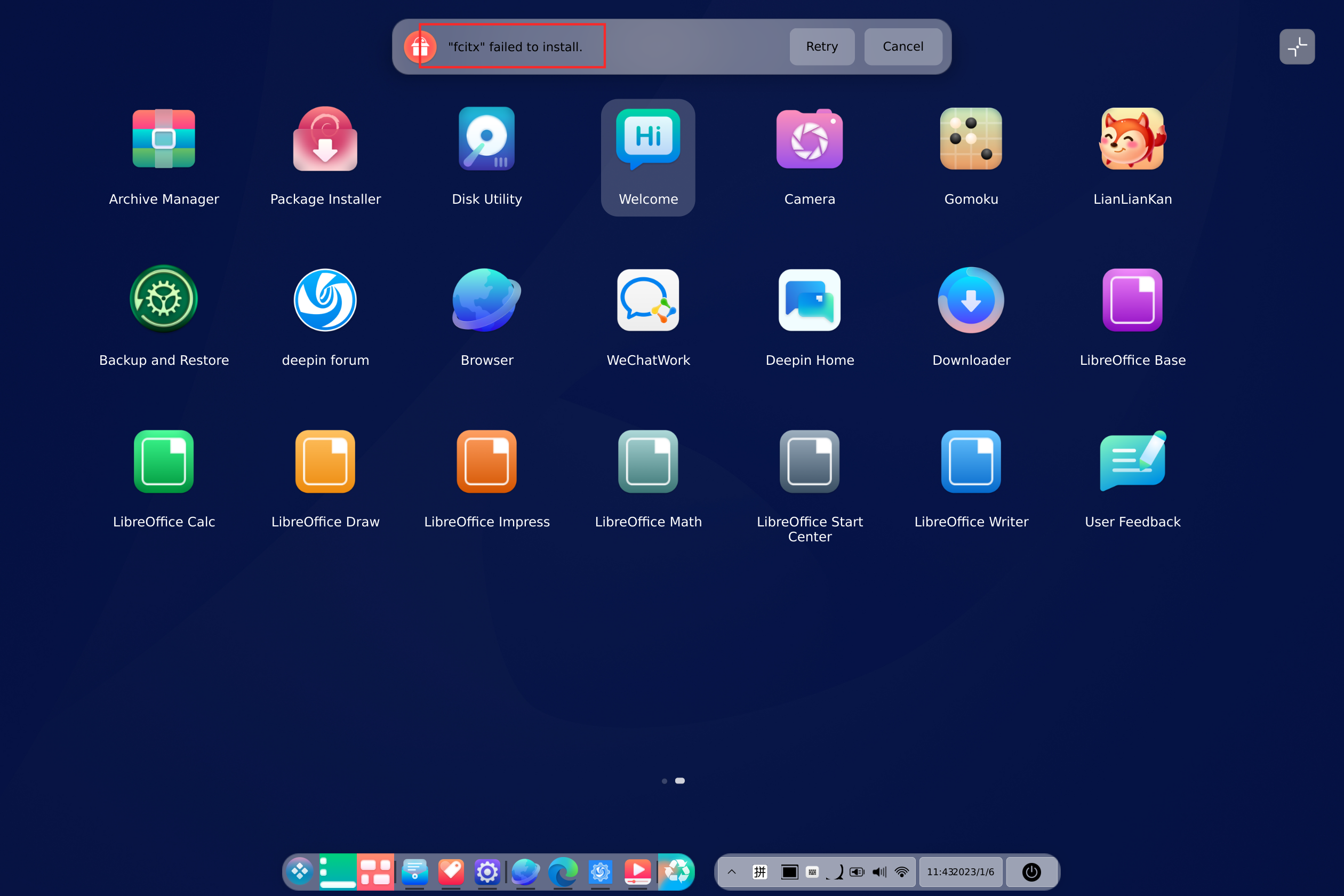Open LibreOffice Calc
Image resolution: width=1344 pixels, height=896 pixels.
pos(164,479)
